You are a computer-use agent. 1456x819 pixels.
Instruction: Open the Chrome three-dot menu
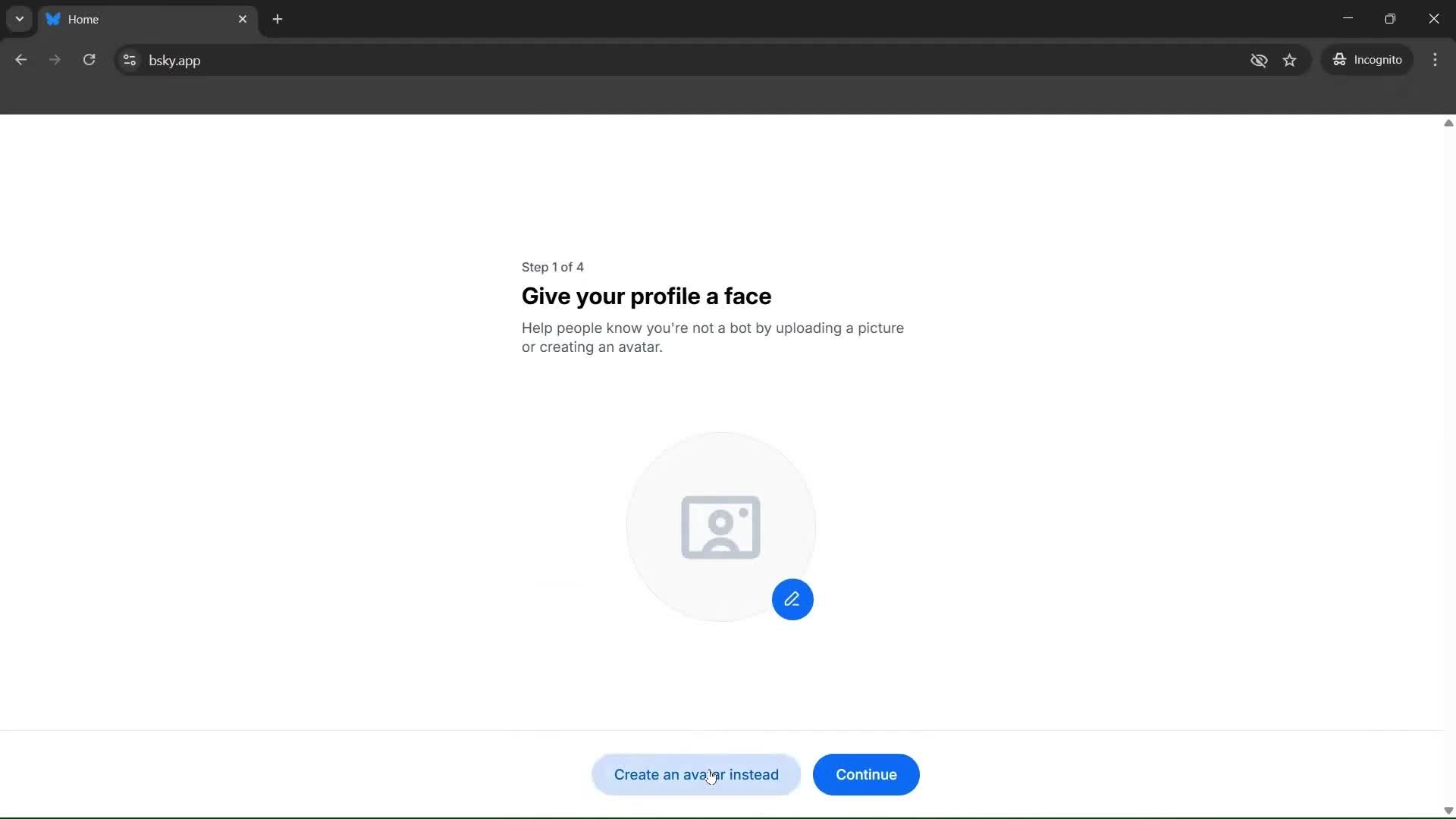coord(1436,60)
